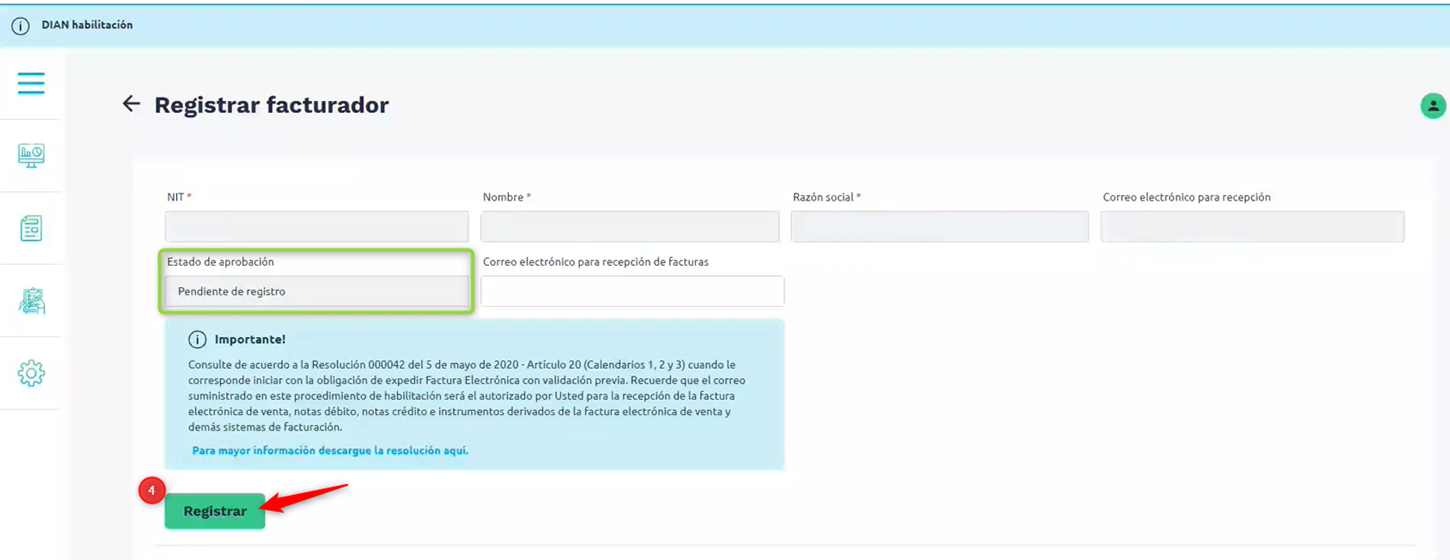Select the Razón social field
1450x560 pixels.
point(939,226)
